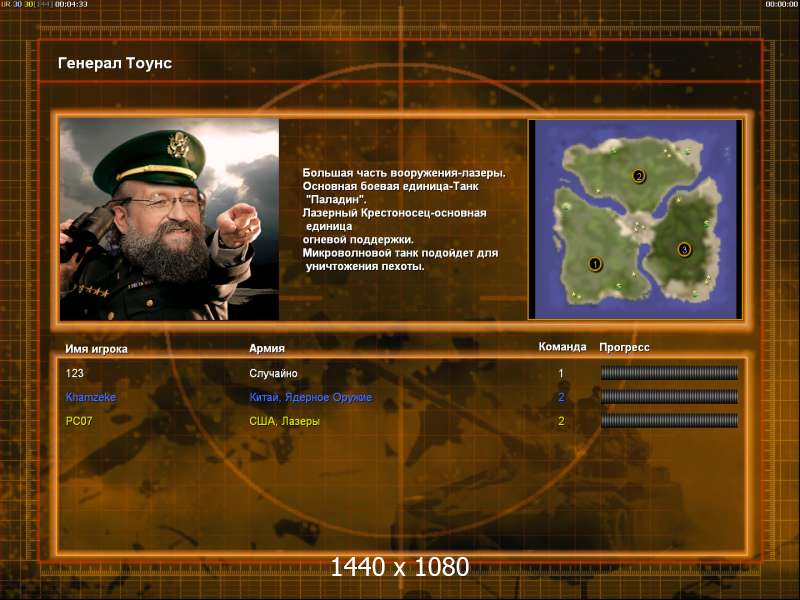Select player name Khamzeke
Image resolution: width=800 pixels, height=600 pixels.
pyautogui.click(x=91, y=397)
